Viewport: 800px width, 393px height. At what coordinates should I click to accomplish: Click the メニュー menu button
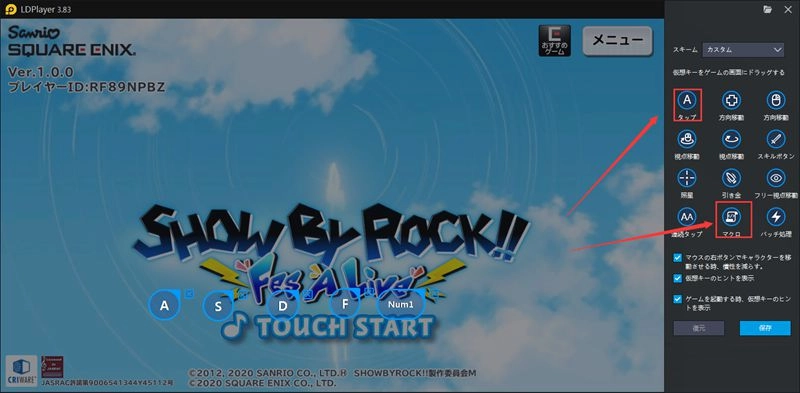(618, 40)
